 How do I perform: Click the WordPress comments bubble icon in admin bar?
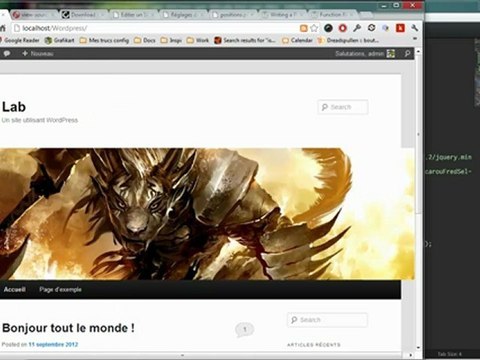coord(6,53)
